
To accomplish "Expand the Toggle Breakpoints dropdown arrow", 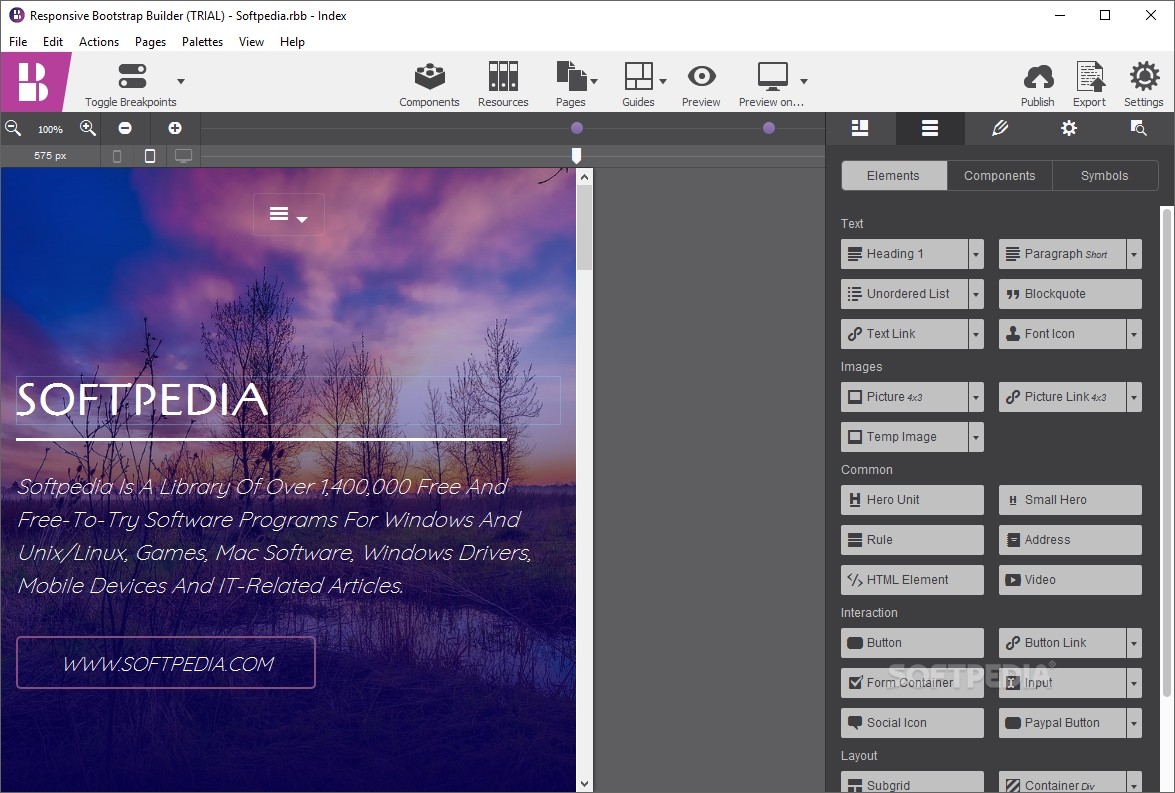I will click(181, 81).
